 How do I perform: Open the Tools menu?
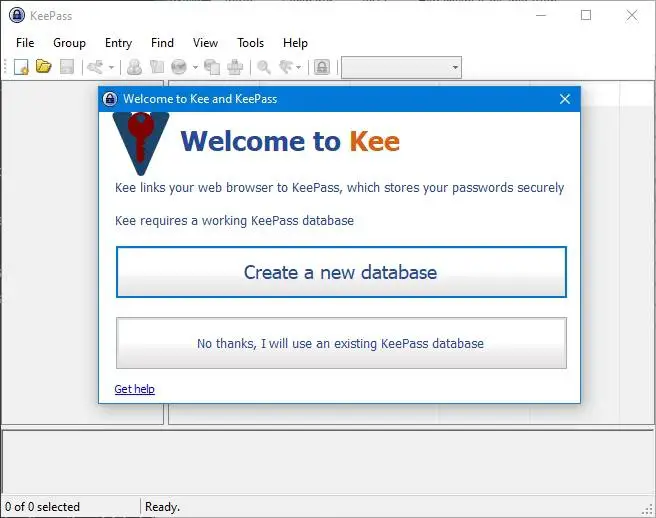click(251, 43)
